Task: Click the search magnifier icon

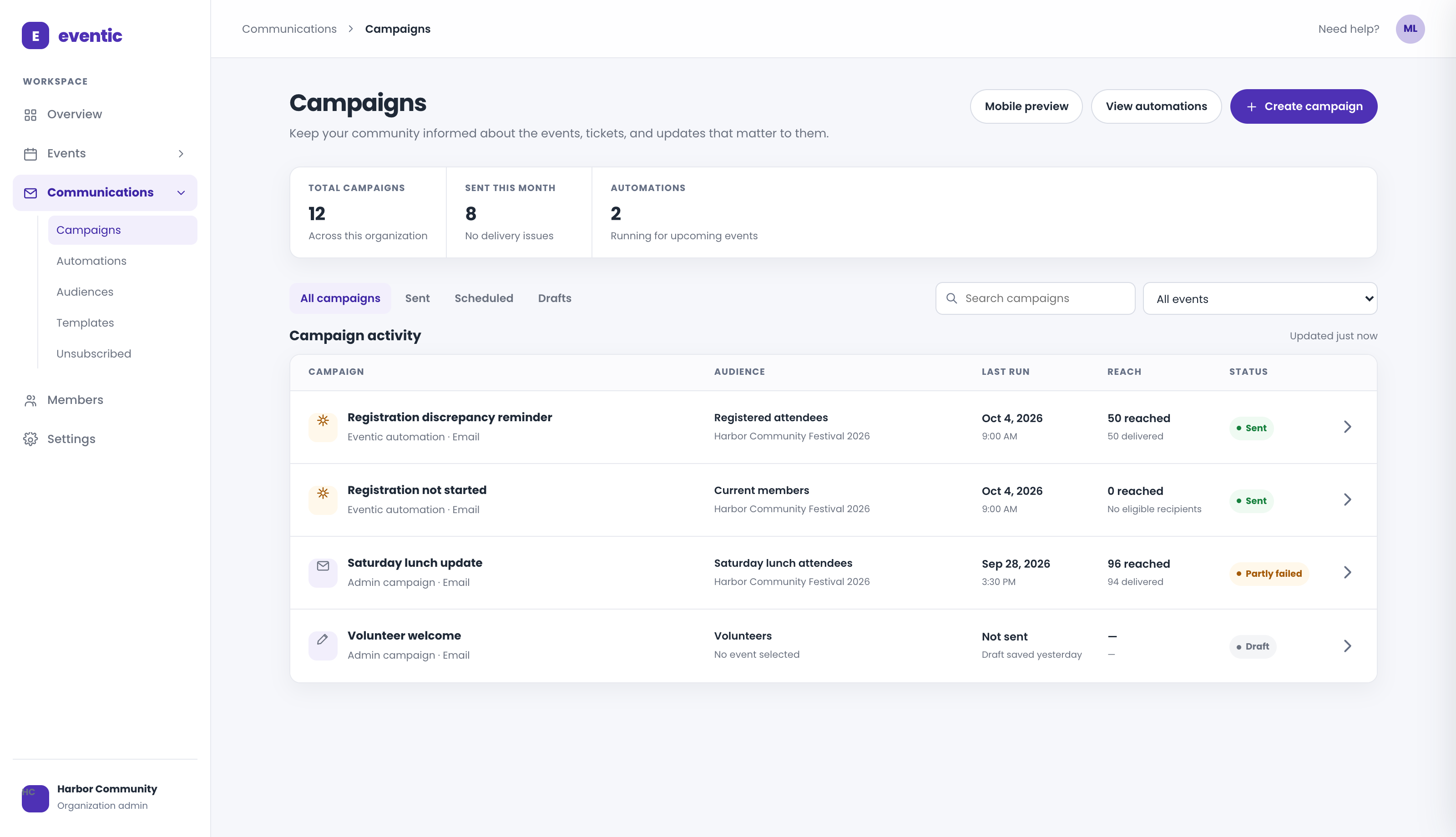Action: 951,298
